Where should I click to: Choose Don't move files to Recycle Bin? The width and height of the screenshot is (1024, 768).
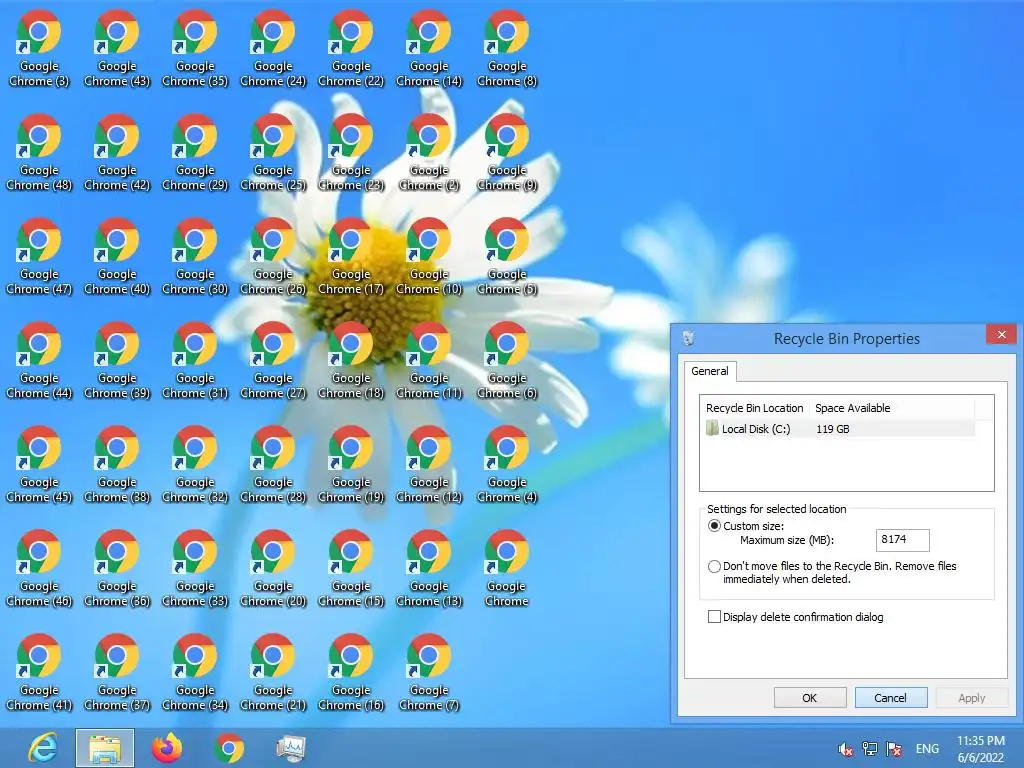pyautogui.click(x=714, y=566)
